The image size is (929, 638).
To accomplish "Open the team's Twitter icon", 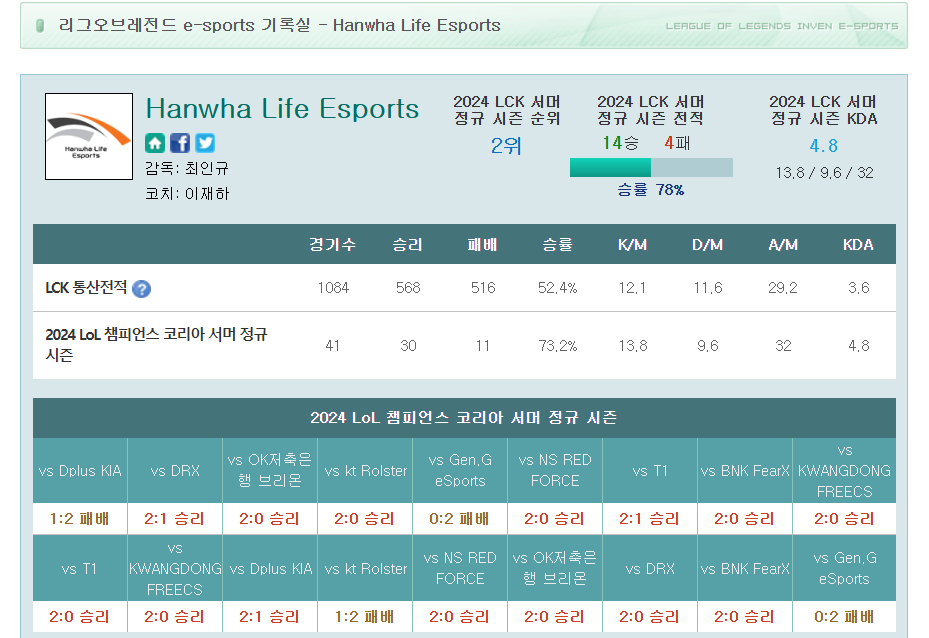I will click(x=205, y=143).
